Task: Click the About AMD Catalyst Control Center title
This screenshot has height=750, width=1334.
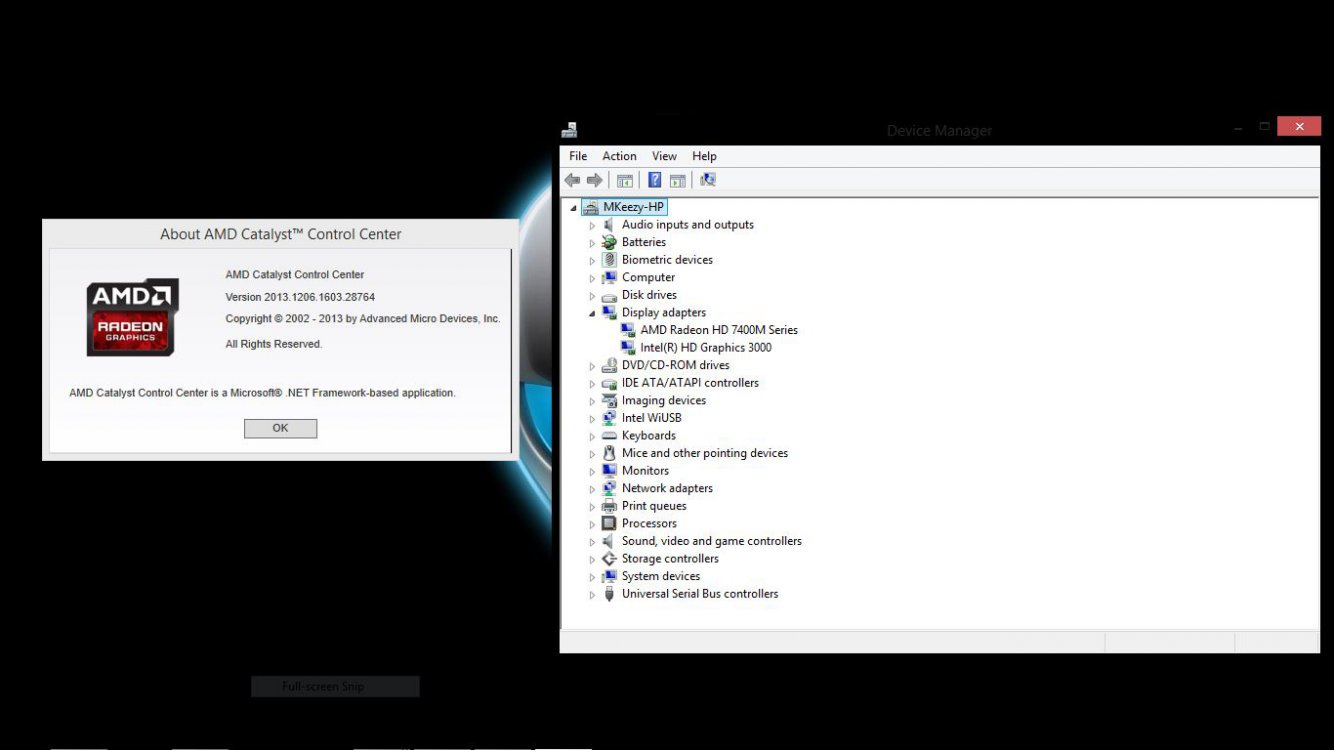Action: click(x=281, y=234)
